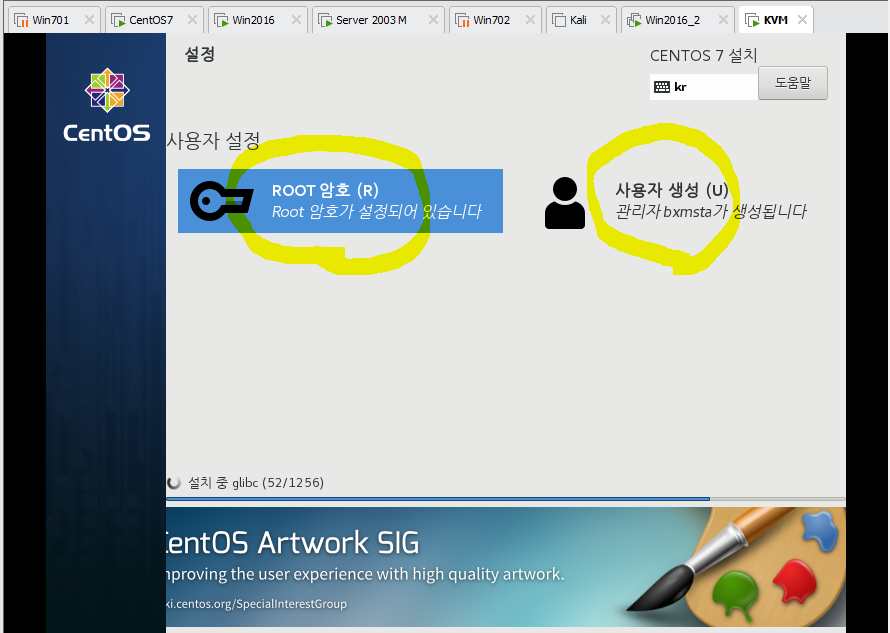Close the Win2016_2 tab
This screenshot has height=633, width=890.
coord(723,20)
